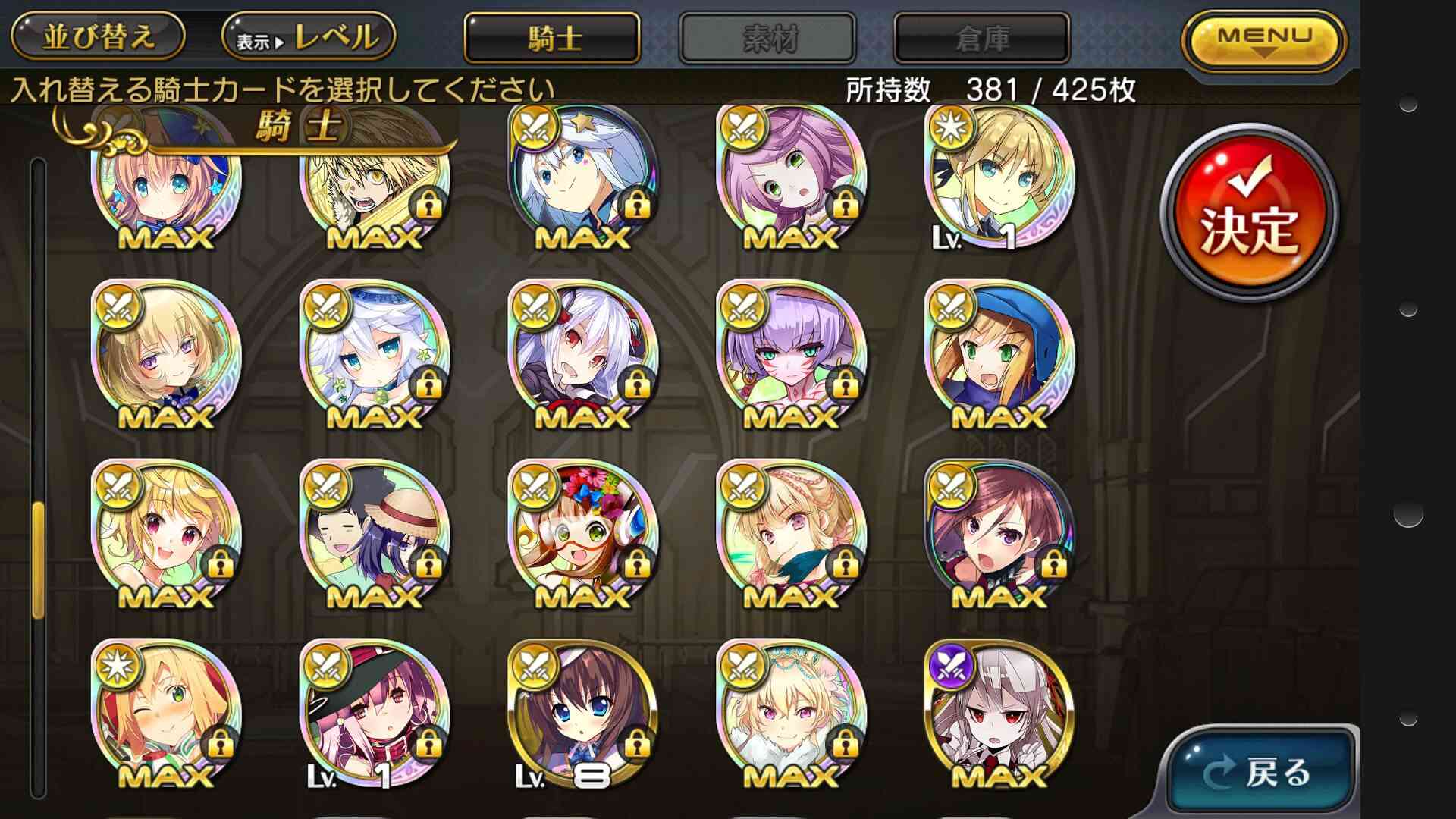Open the MENU dropdown
1456x819 pixels.
pos(1263,39)
